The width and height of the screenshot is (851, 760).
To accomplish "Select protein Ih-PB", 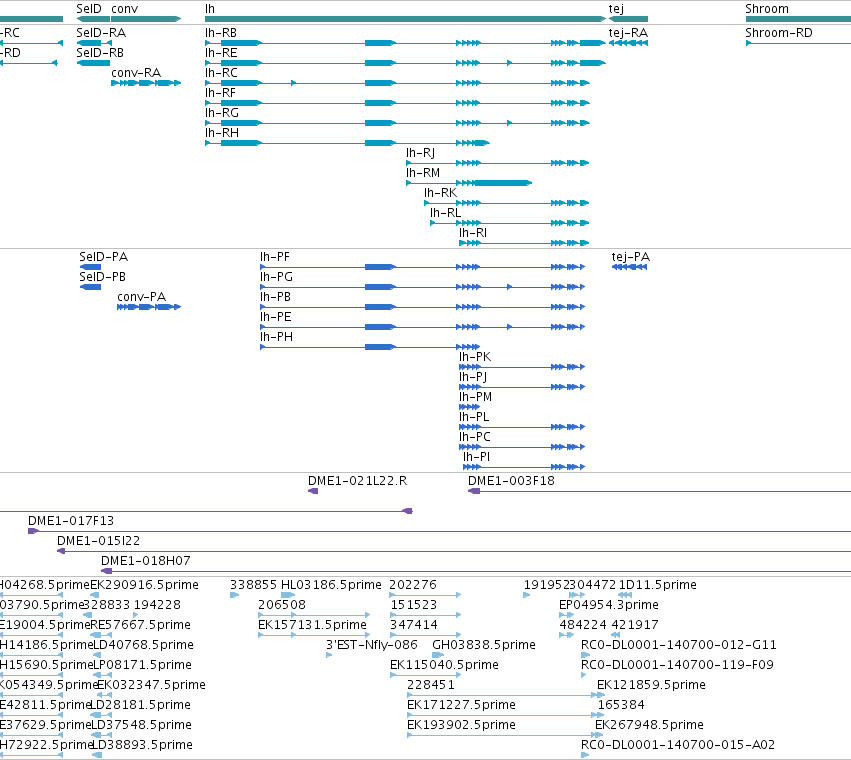I will [x=423, y=307].
